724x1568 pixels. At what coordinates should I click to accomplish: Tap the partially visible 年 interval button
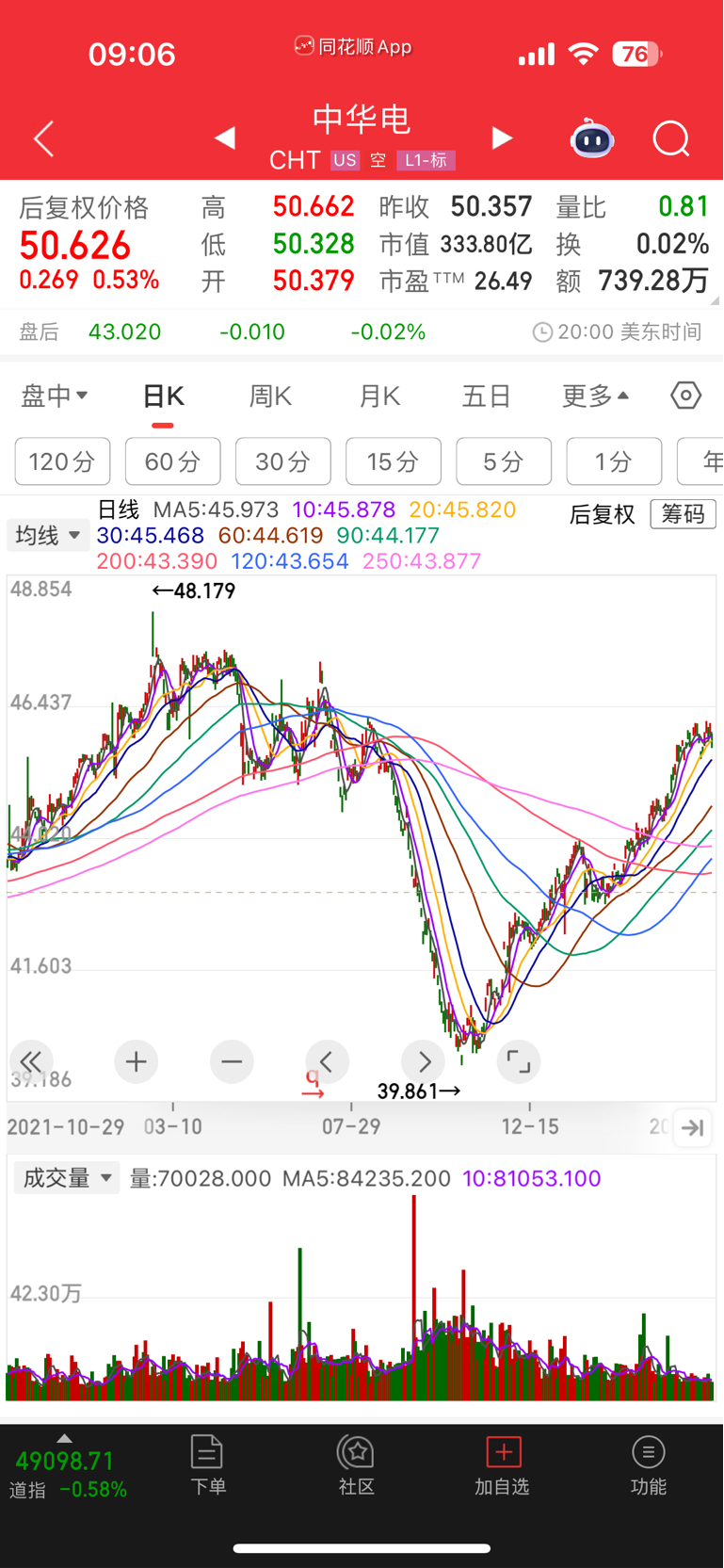(700, 461)
